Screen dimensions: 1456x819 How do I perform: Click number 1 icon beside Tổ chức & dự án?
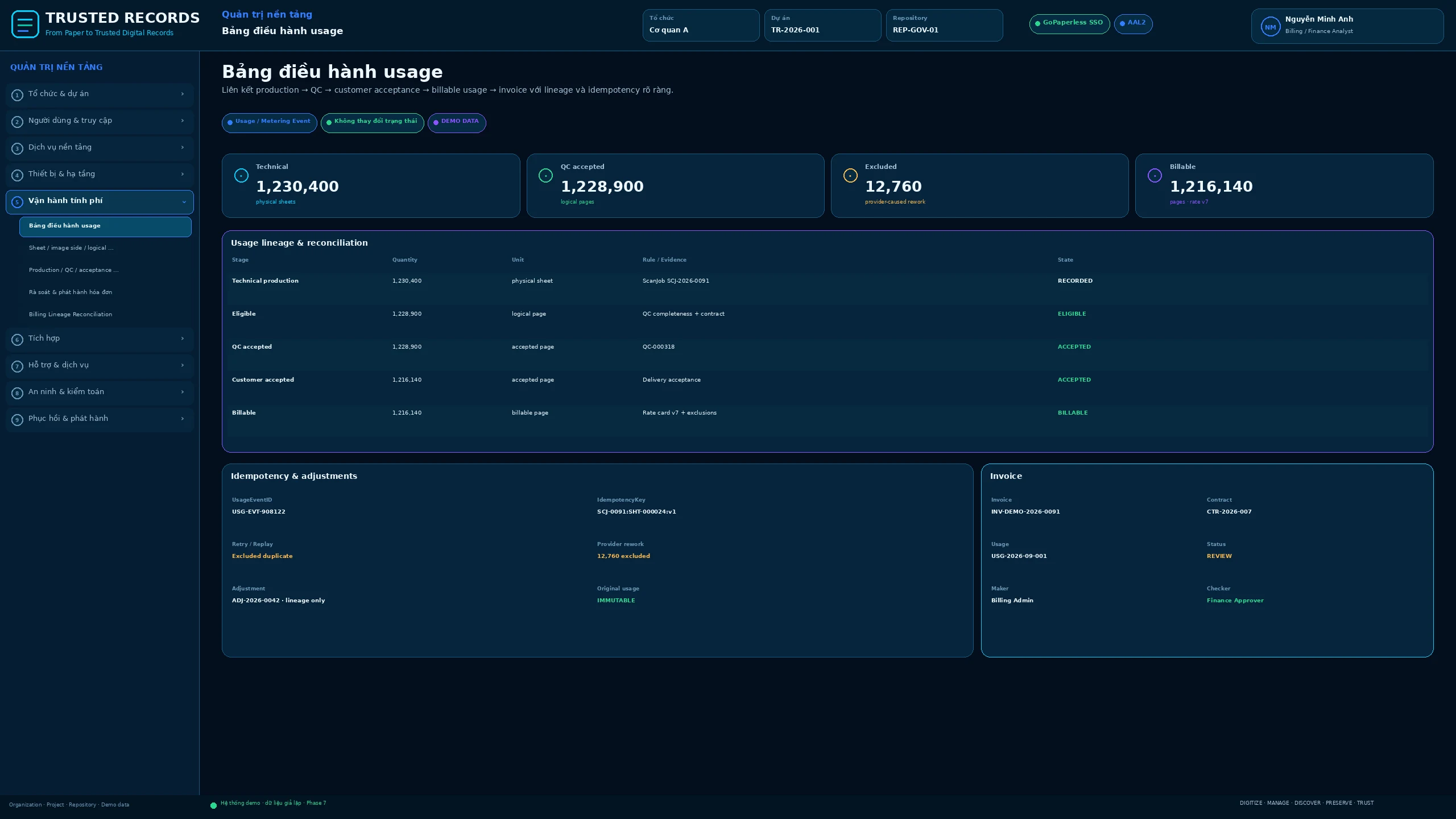[17, 95]
